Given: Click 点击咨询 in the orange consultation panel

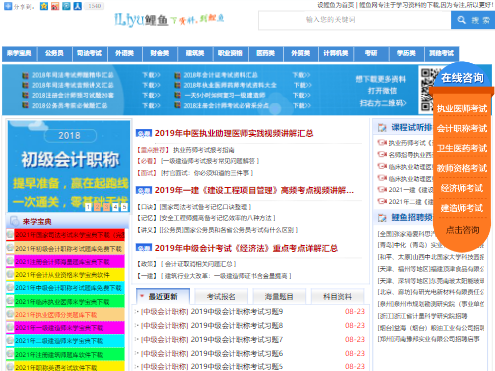Looking at the screenshot, I should [462, 230].
